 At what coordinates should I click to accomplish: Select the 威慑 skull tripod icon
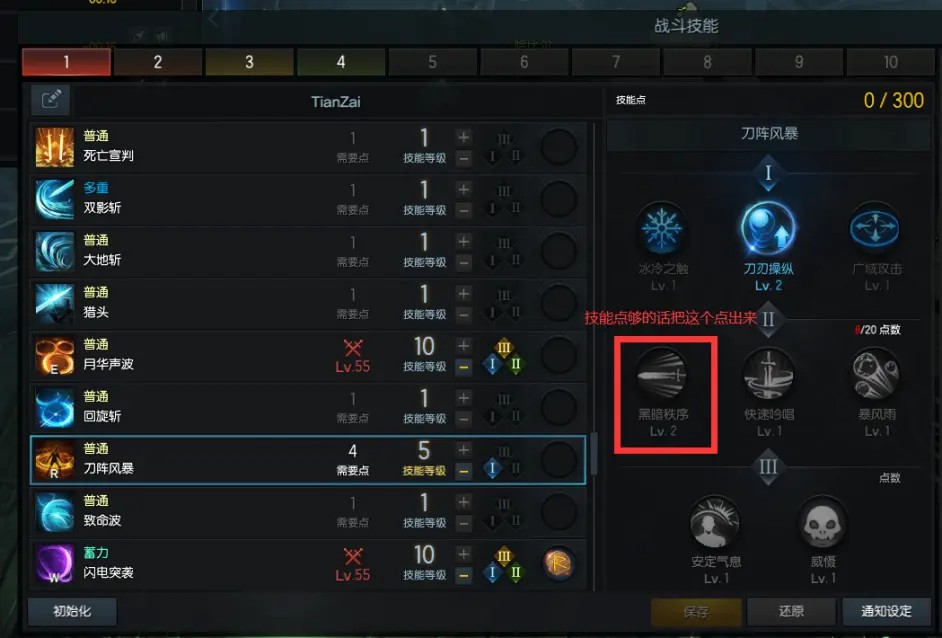[x=822, y=522]
